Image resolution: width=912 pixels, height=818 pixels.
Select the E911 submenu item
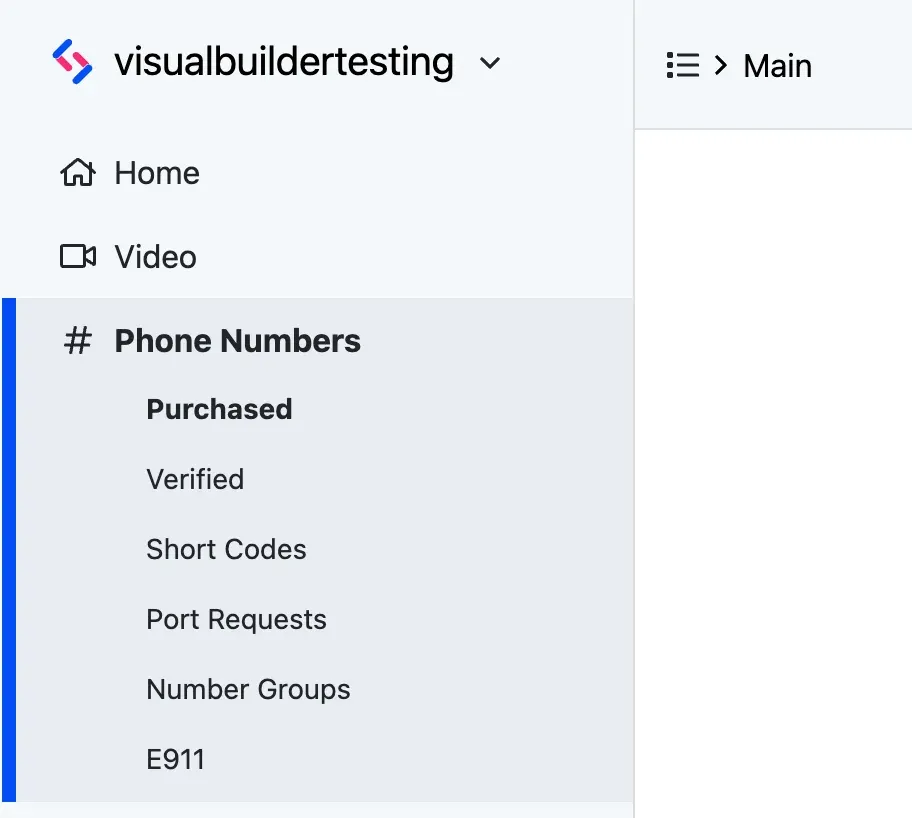175,759
